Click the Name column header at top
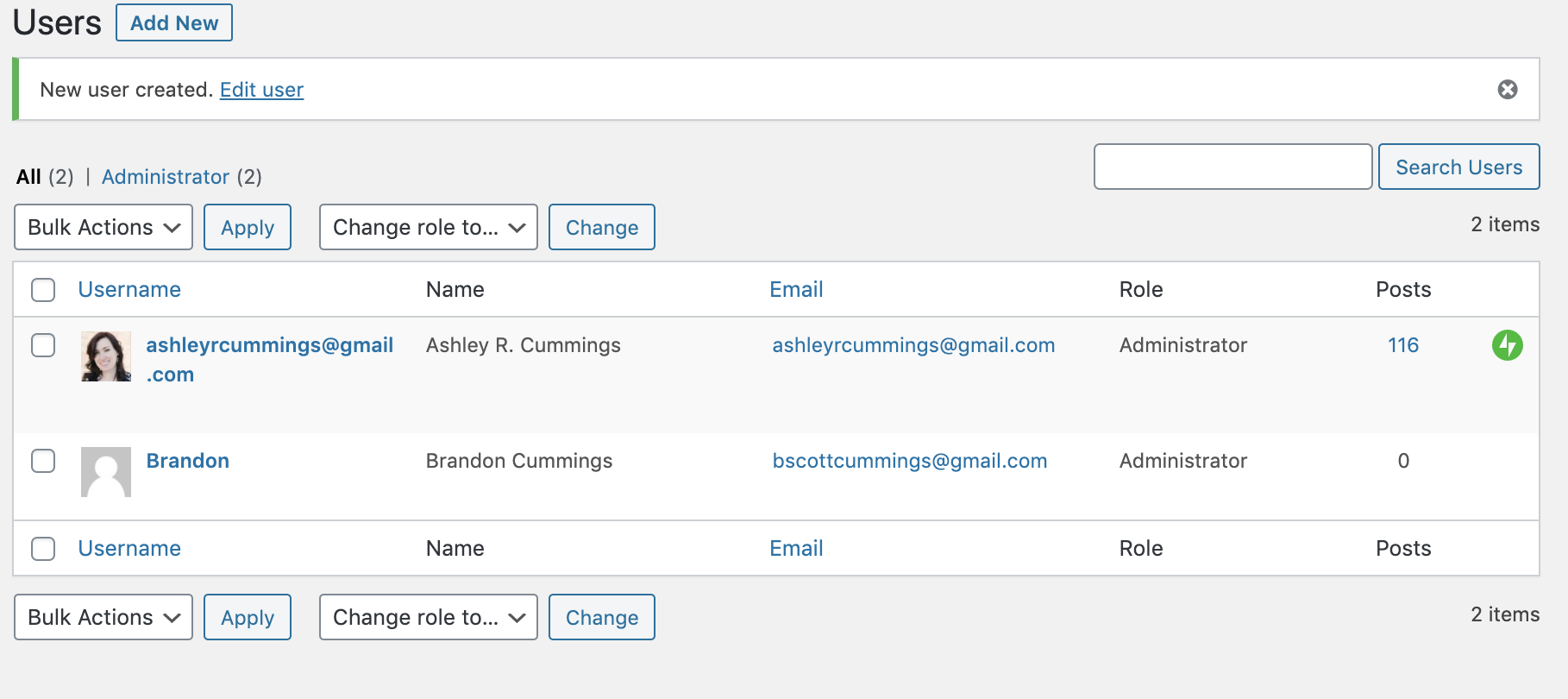This screenshot has width=1568, height=699. pyautogui.click(x=455, y=290)
